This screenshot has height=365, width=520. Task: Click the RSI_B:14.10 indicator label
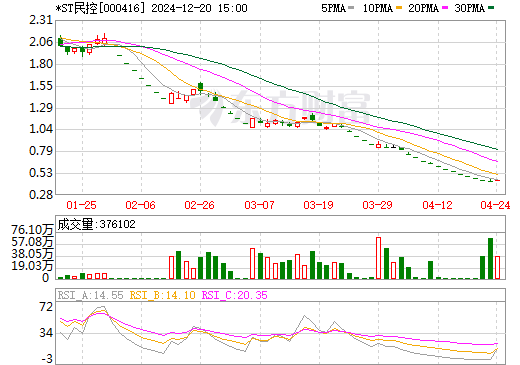tap(162, 295)
